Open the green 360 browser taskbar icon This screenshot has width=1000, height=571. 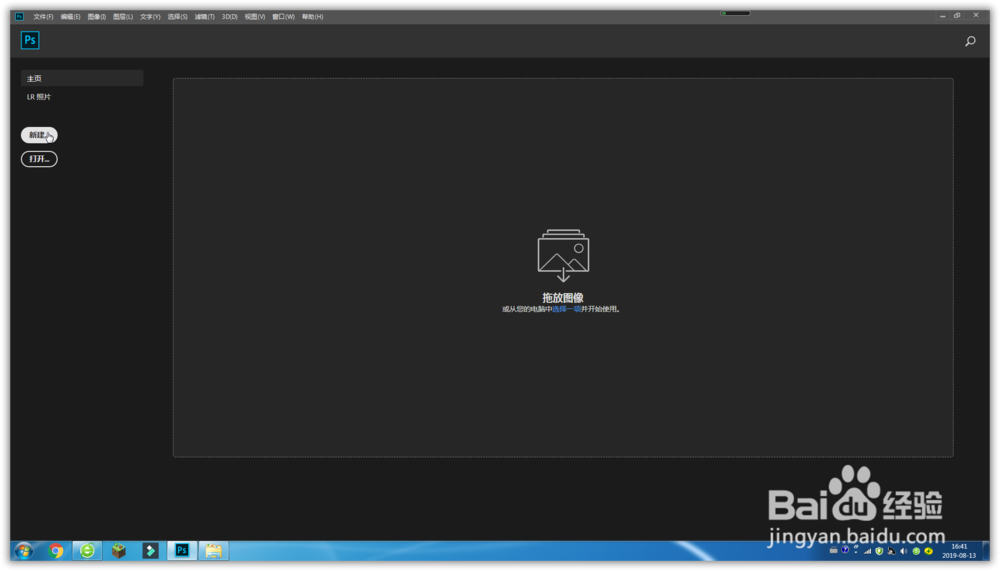click(x=87, y=550)
